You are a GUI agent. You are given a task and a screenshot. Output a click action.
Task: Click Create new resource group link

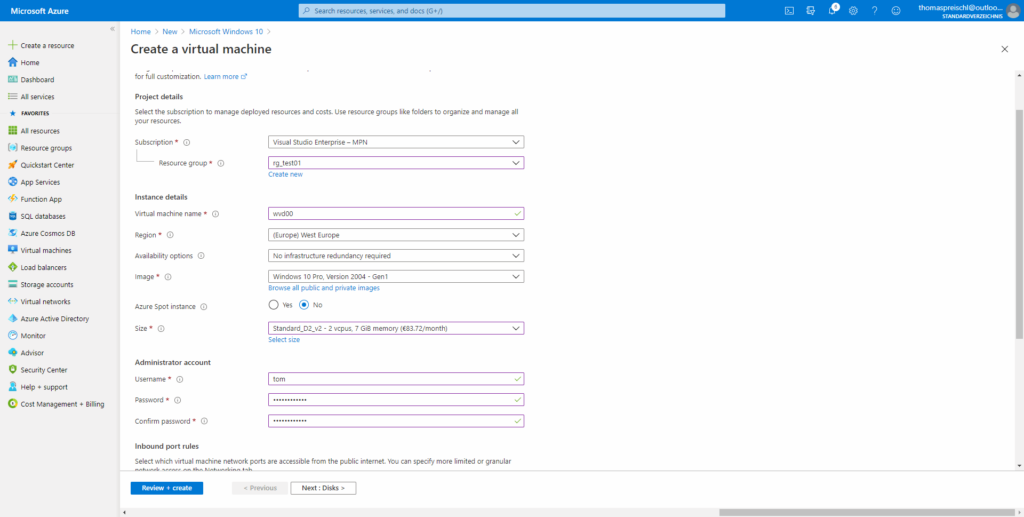(x=285, y=174)
